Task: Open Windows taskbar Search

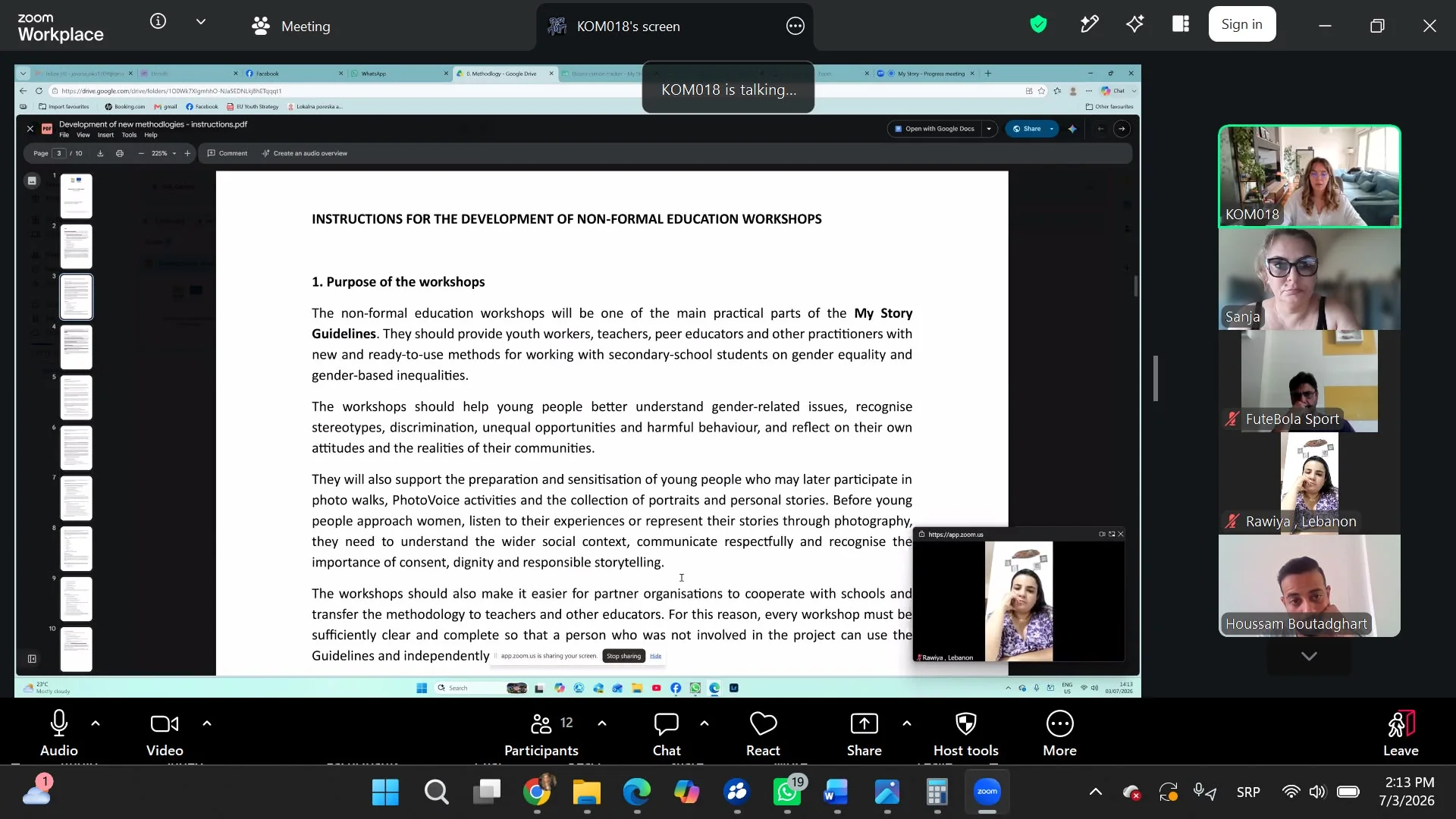Action: click(x=436, y=792)
